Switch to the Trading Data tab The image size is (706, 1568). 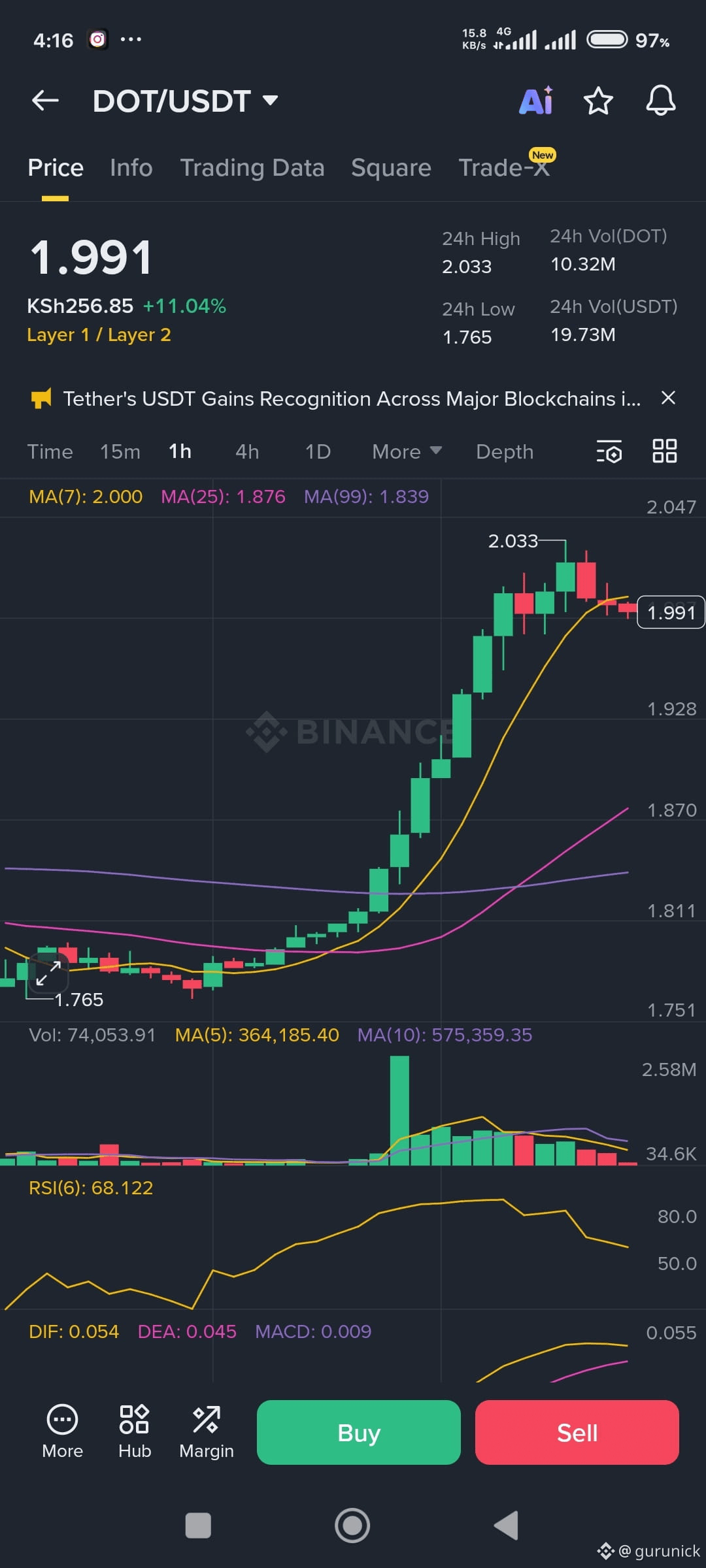(x=252, y=168)
